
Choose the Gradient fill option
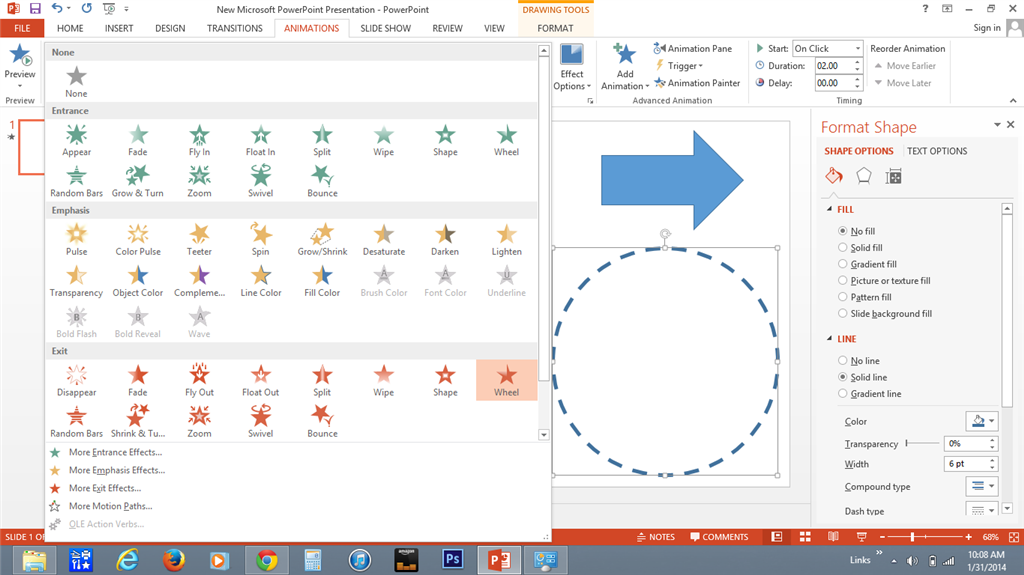[x=842, y=264]
